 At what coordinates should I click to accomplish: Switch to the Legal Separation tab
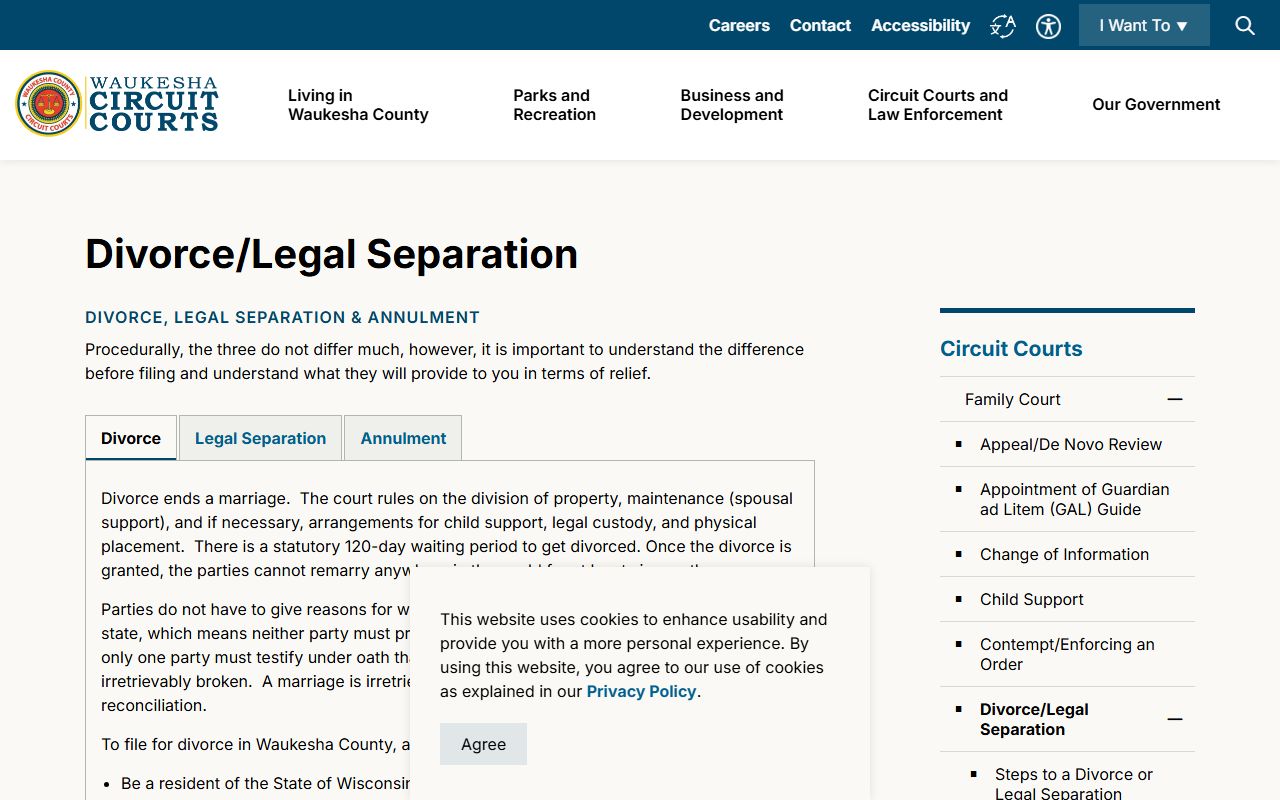click(260, 438)
